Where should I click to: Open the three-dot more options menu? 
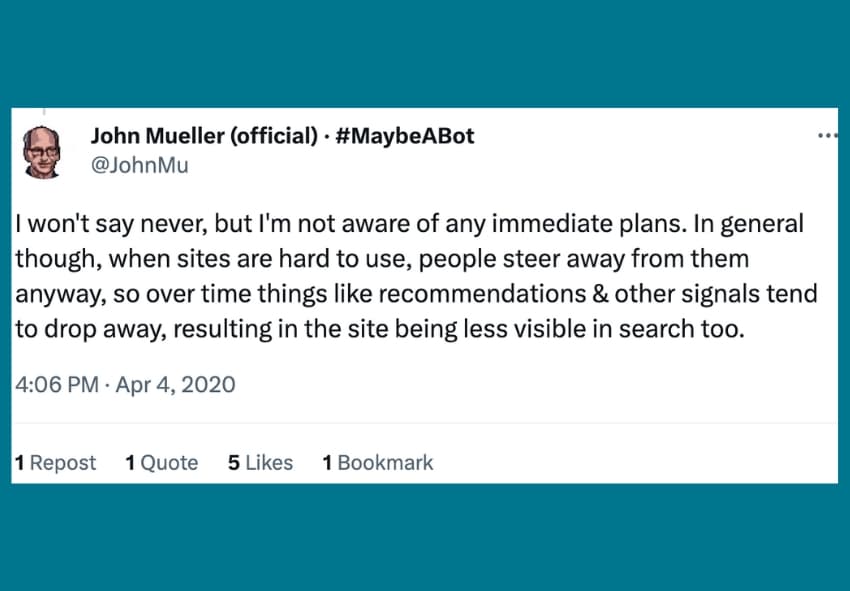(x=826, y=136)
